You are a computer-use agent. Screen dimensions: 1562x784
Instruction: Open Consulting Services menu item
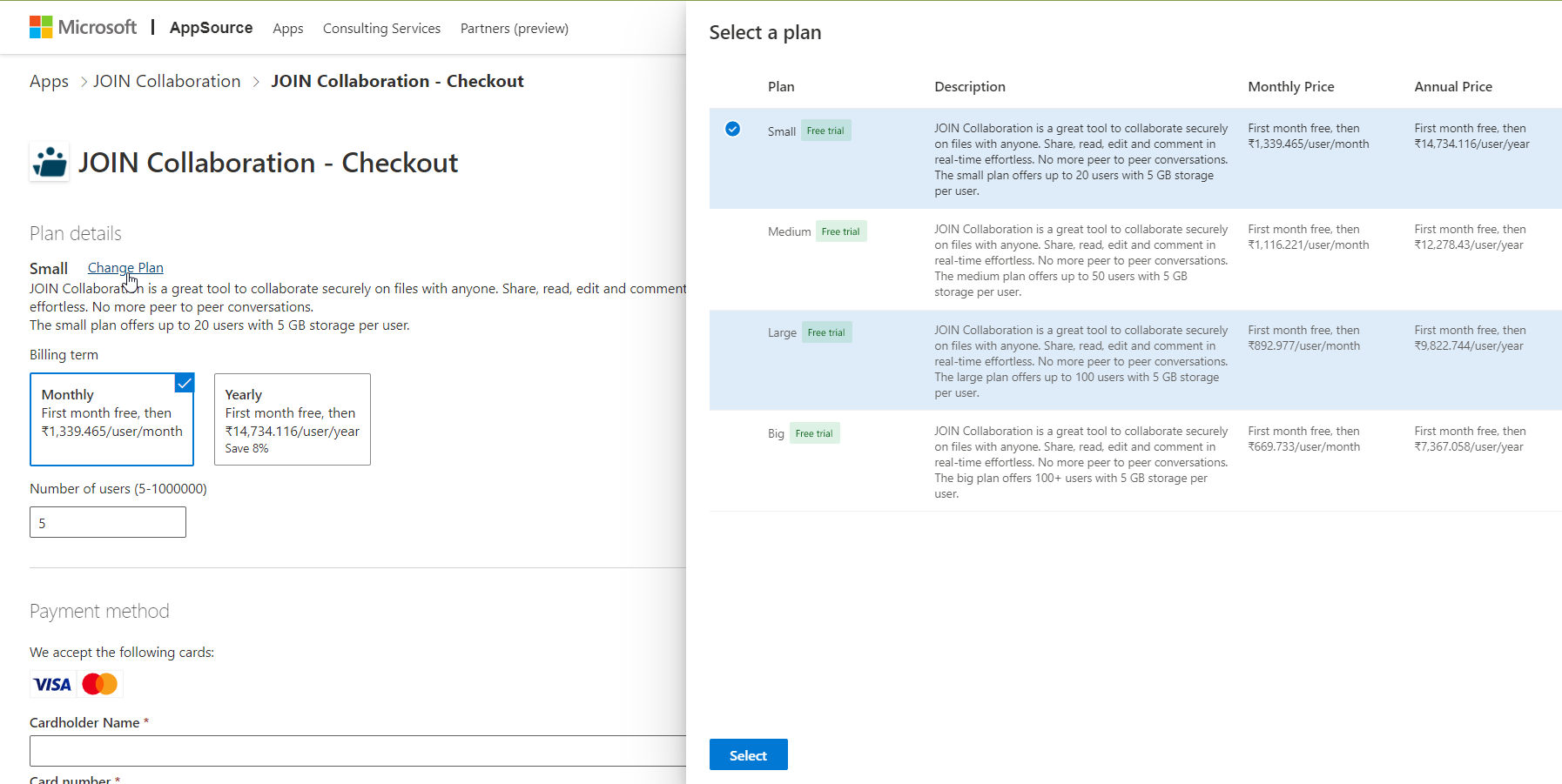[381, 29]
